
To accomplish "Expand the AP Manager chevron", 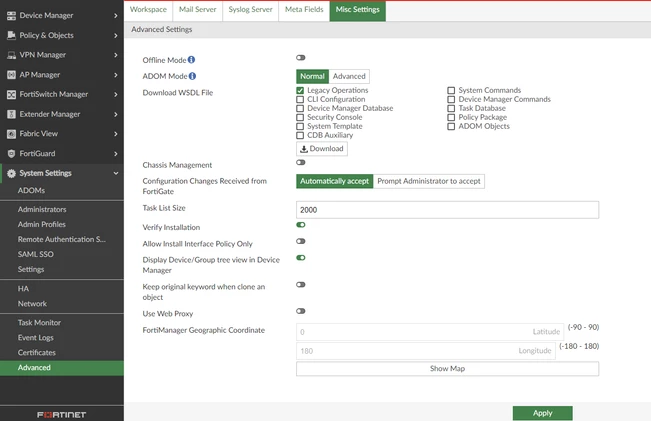I will tap(116, 75).
